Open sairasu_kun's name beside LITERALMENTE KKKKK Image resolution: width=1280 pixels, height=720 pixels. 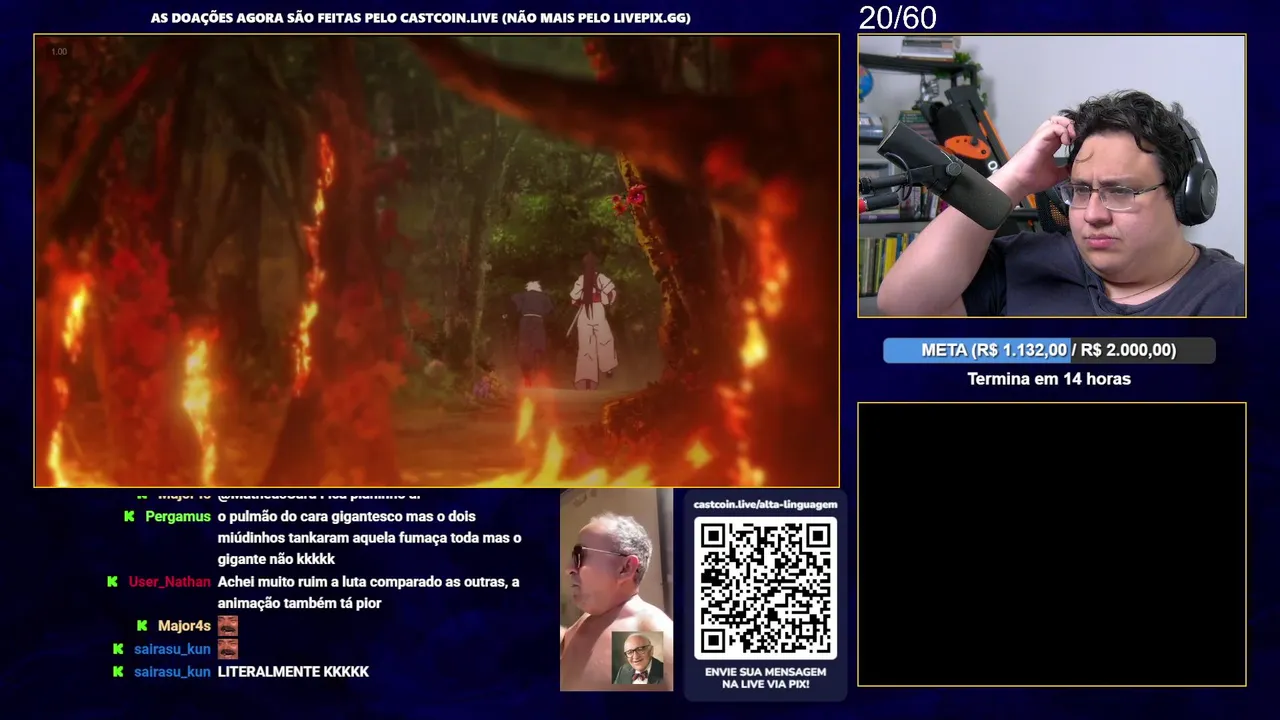pyautogui.click(x=172, y=672)
